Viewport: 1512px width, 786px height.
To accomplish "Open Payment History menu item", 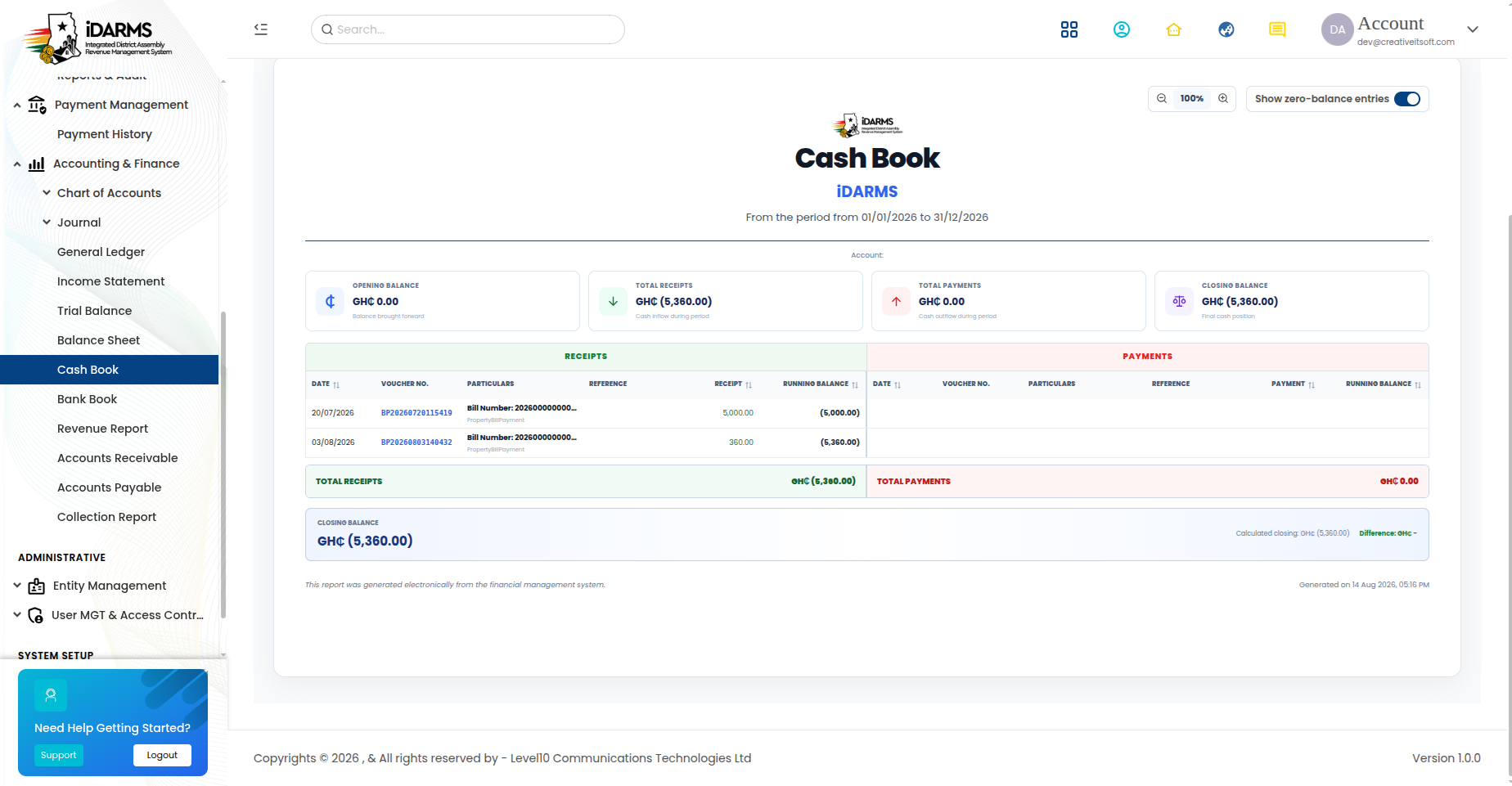I will point(104,134).
